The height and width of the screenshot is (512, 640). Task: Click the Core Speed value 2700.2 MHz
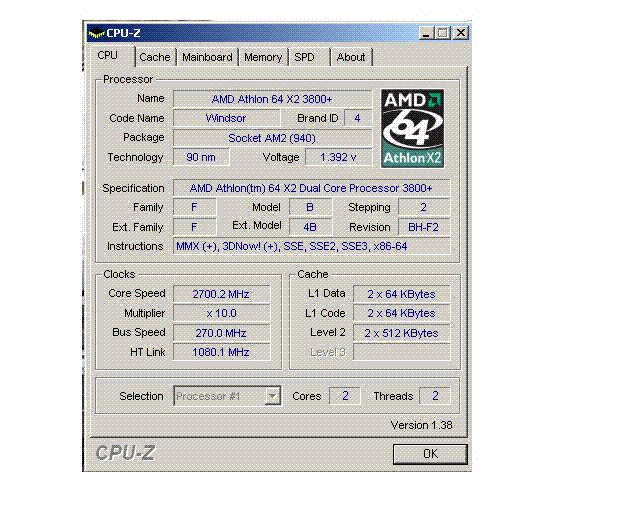(x=222, y=294)
